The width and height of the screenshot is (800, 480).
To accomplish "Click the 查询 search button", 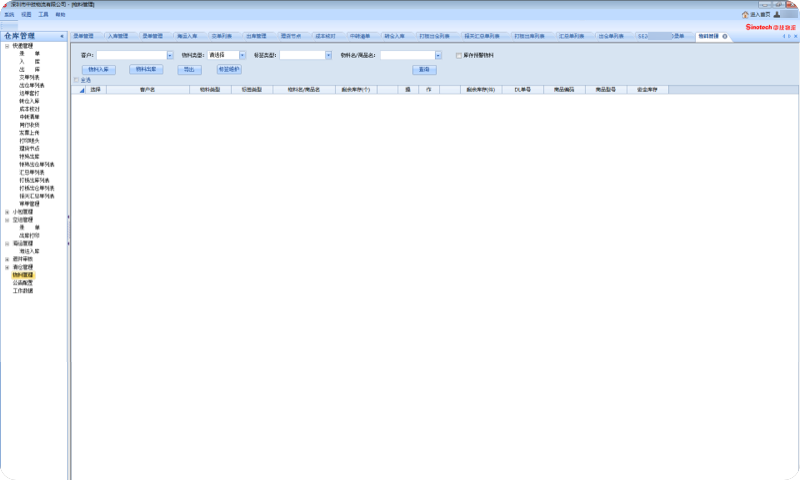I will 424,69.
